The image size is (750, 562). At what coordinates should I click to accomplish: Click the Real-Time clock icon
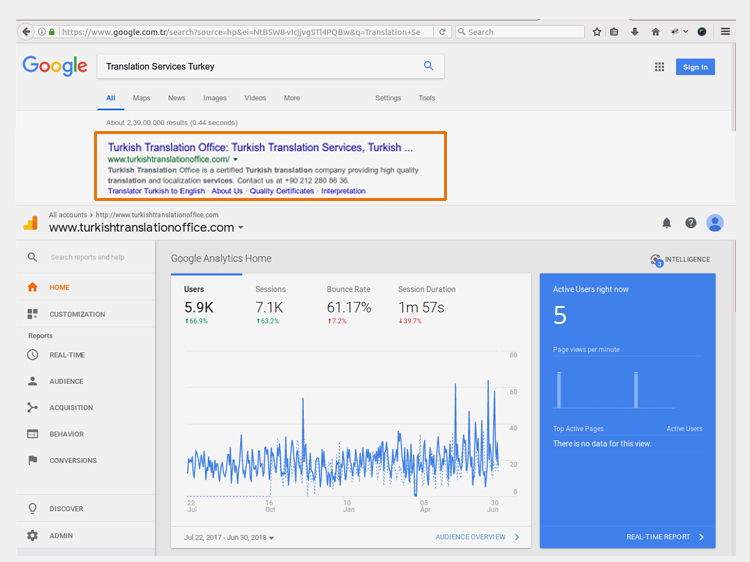tap(32, 355)
